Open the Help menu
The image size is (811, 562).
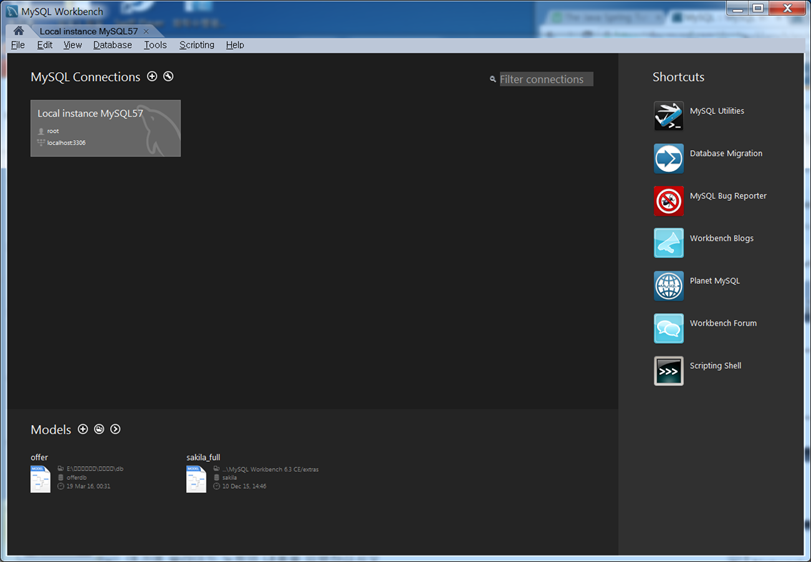235,45
